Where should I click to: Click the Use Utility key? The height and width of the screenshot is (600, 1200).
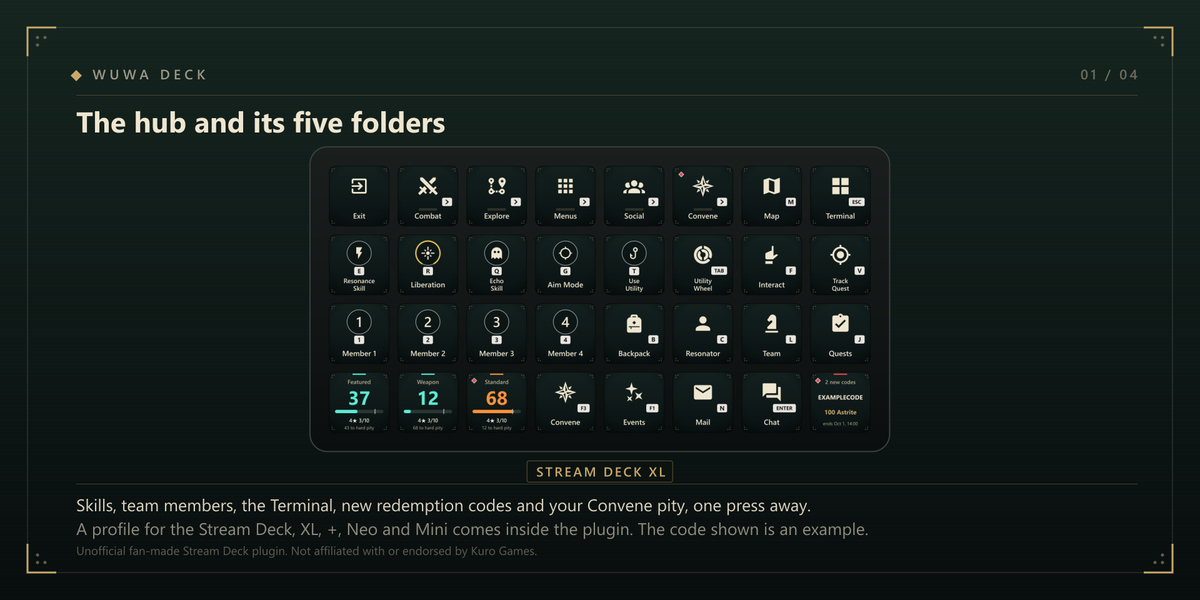pyautogui.click(x=634, y=265)
